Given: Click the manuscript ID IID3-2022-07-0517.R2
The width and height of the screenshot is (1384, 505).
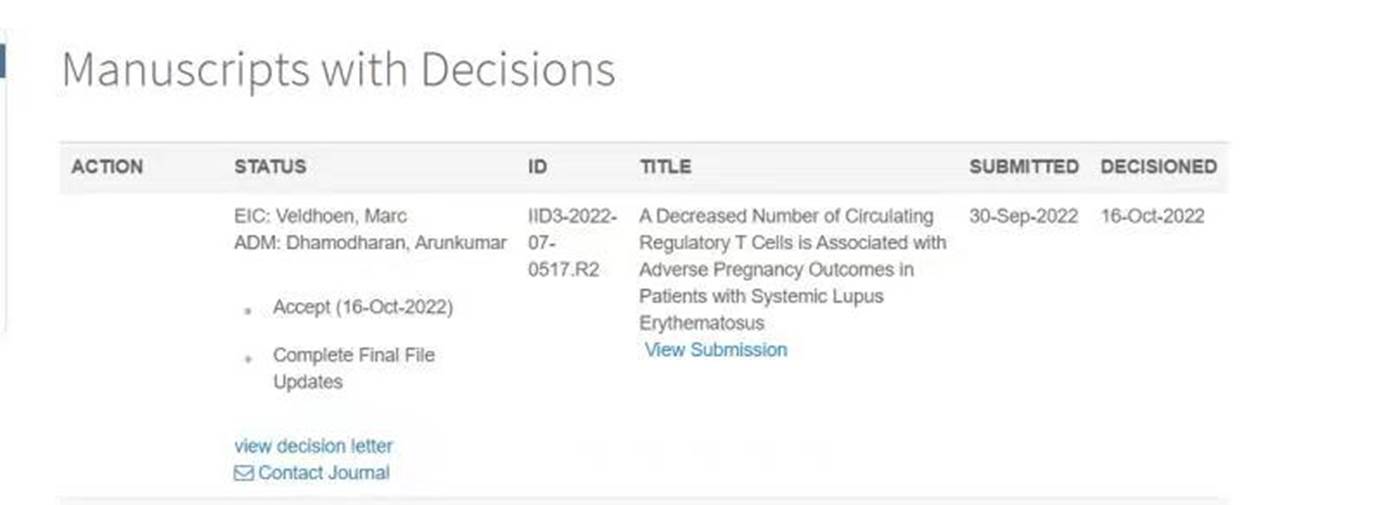Looking at the screenshot, I should (573, 243).
